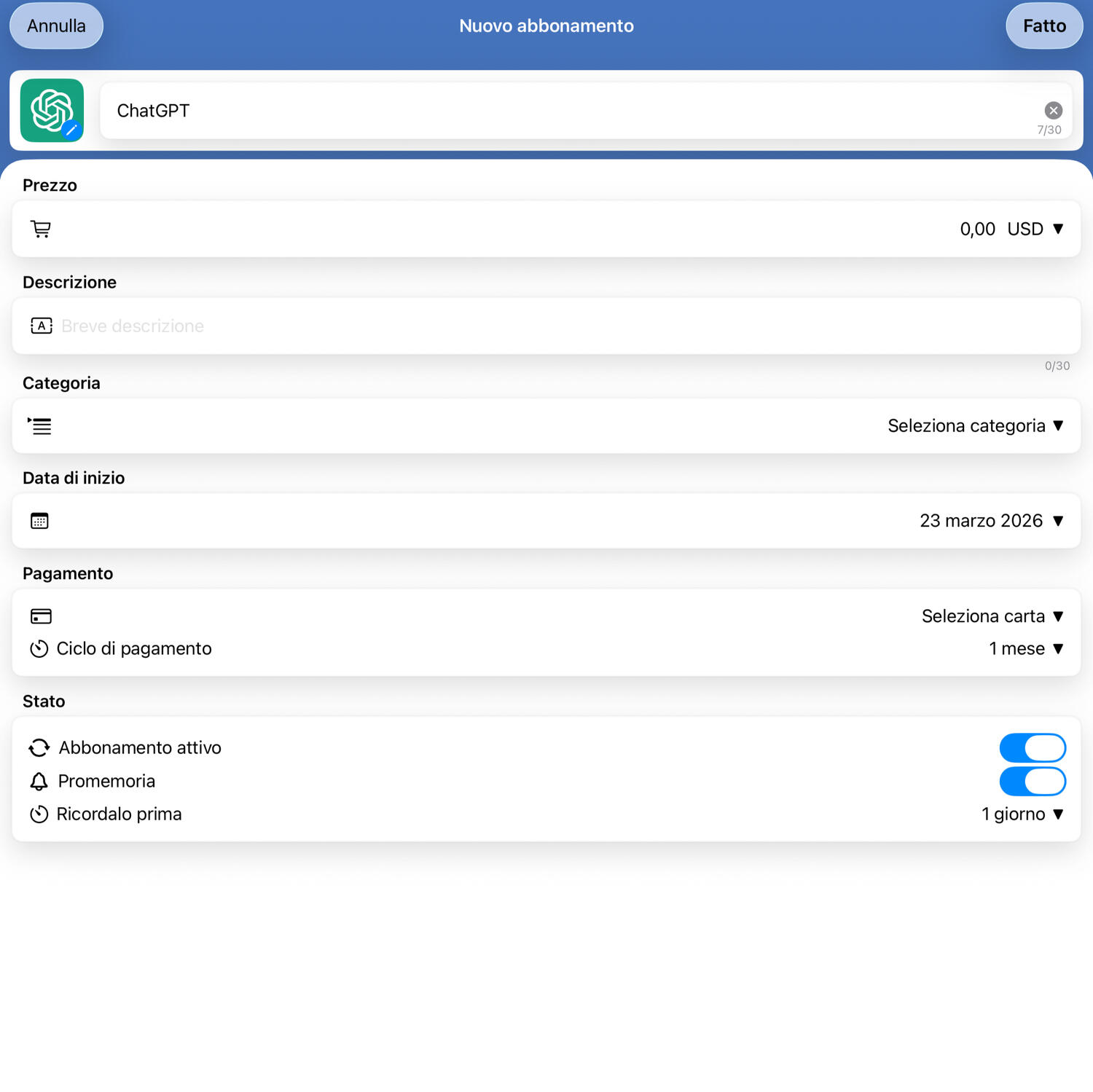Open the USD currency dropdown
The width and height of the screenshot is (1093, 1092).
1035,229
